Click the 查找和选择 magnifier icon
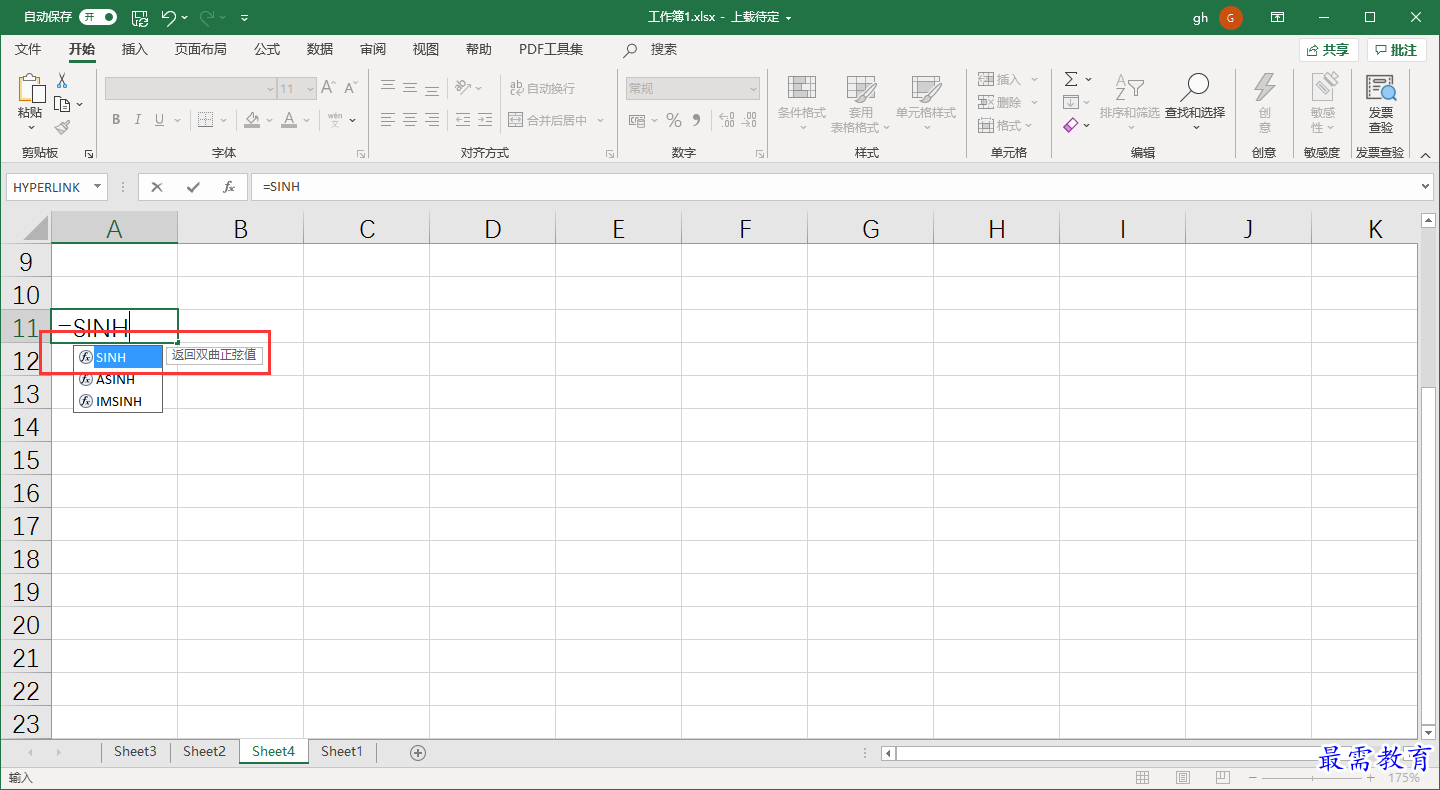This screenshot has height=790, width=1440. [x=1194, y=87]
